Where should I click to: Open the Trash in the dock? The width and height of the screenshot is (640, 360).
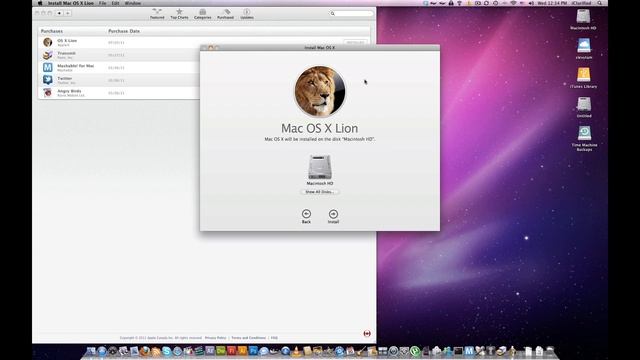[550, 351]
